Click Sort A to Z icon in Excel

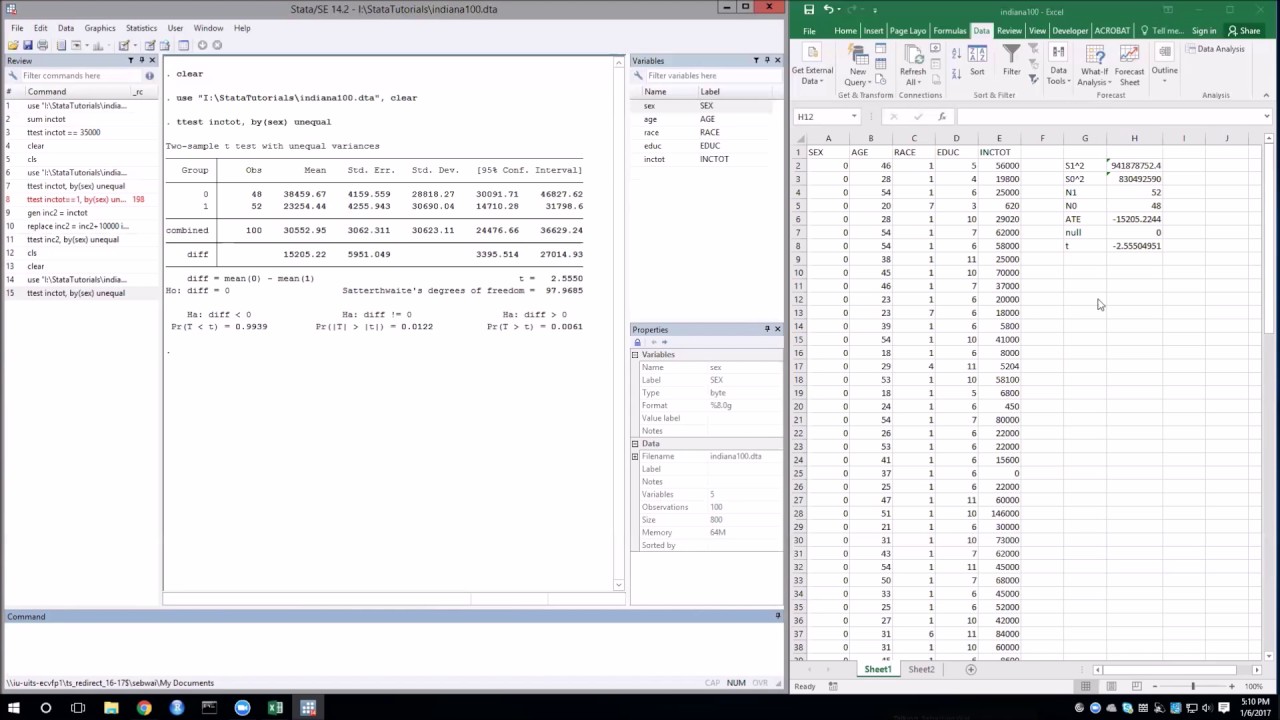click(x=956, y=53)
